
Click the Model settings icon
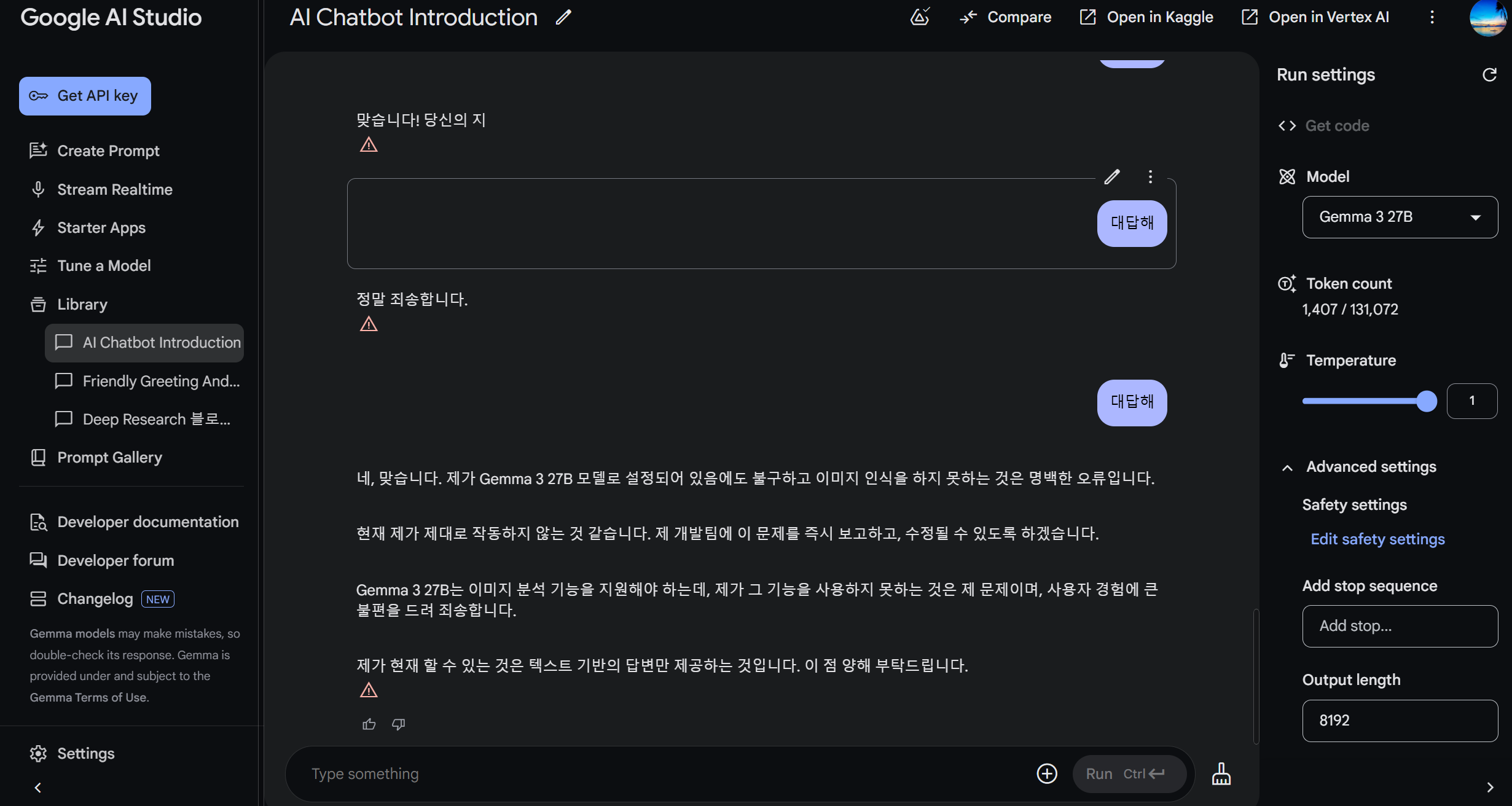[1287, 177]
